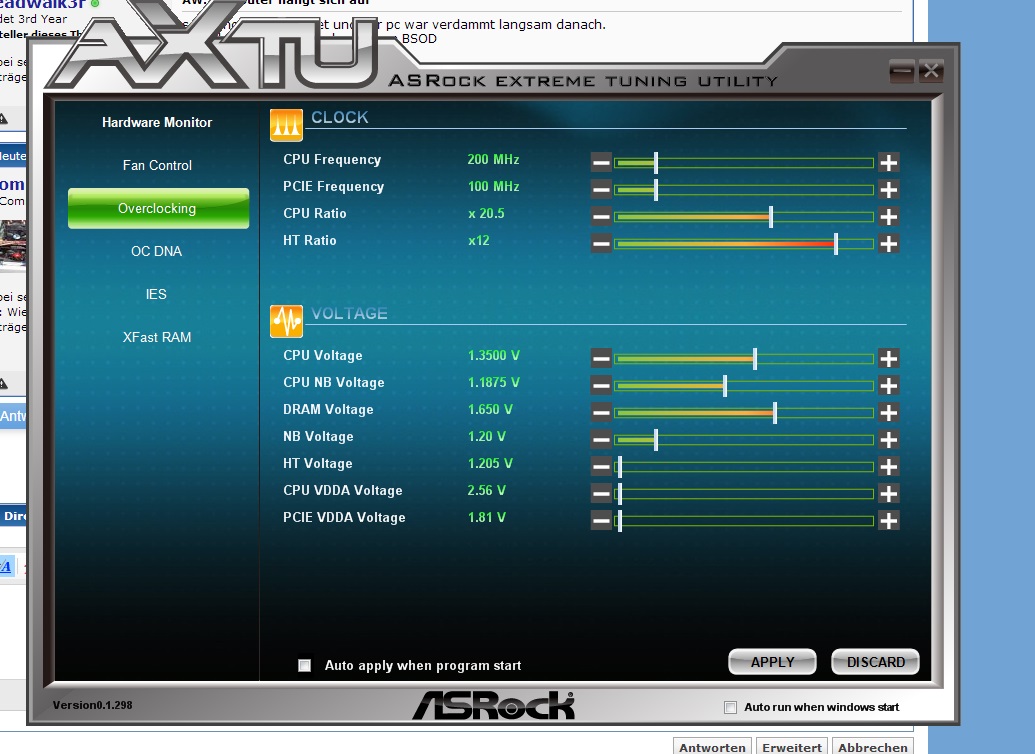The image size is (1035, 754).
Task: Decrease CPU Frequency with minus button
Action: point(601,162)
